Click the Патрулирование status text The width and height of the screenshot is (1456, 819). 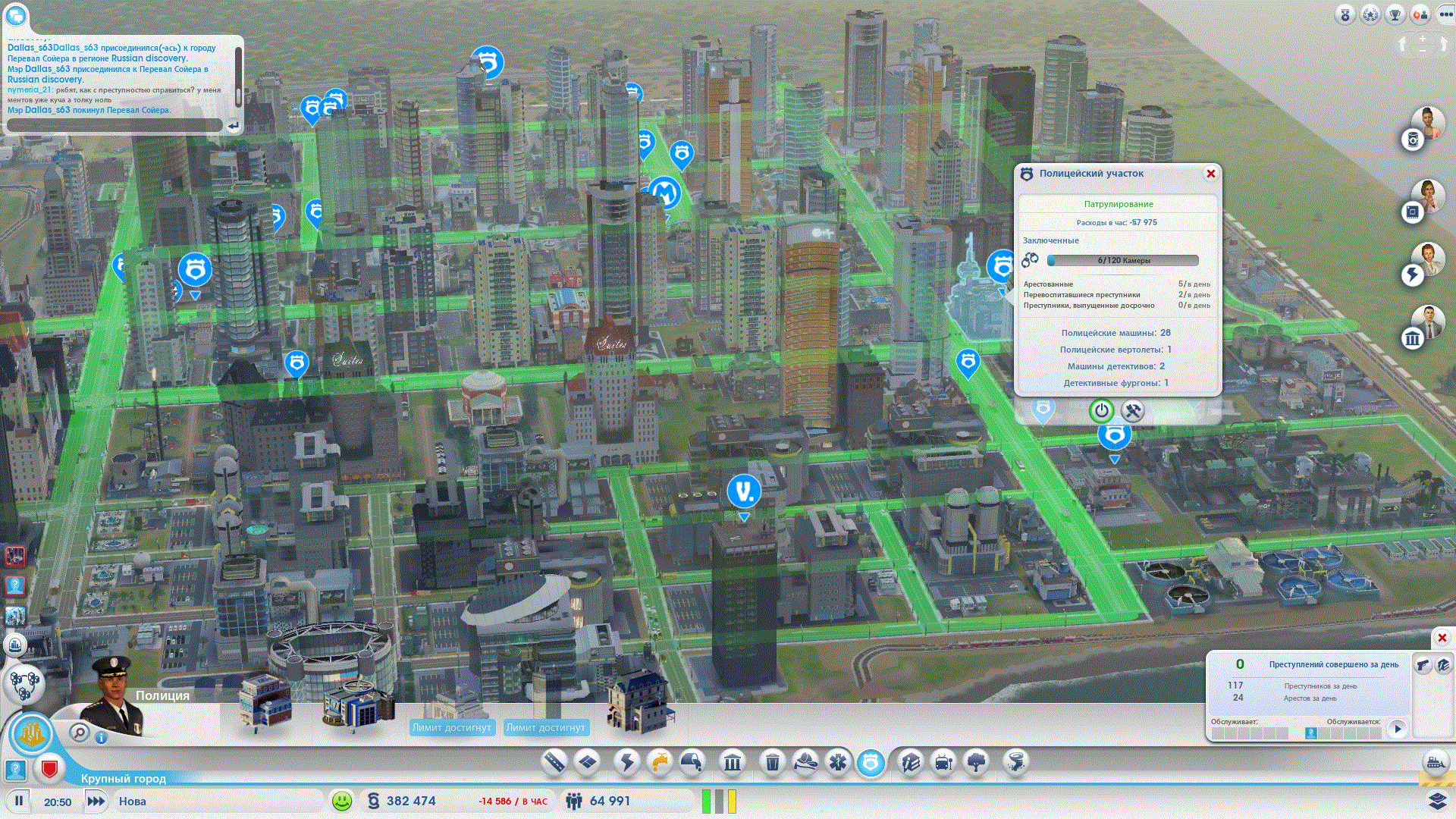pos(1119,204)
